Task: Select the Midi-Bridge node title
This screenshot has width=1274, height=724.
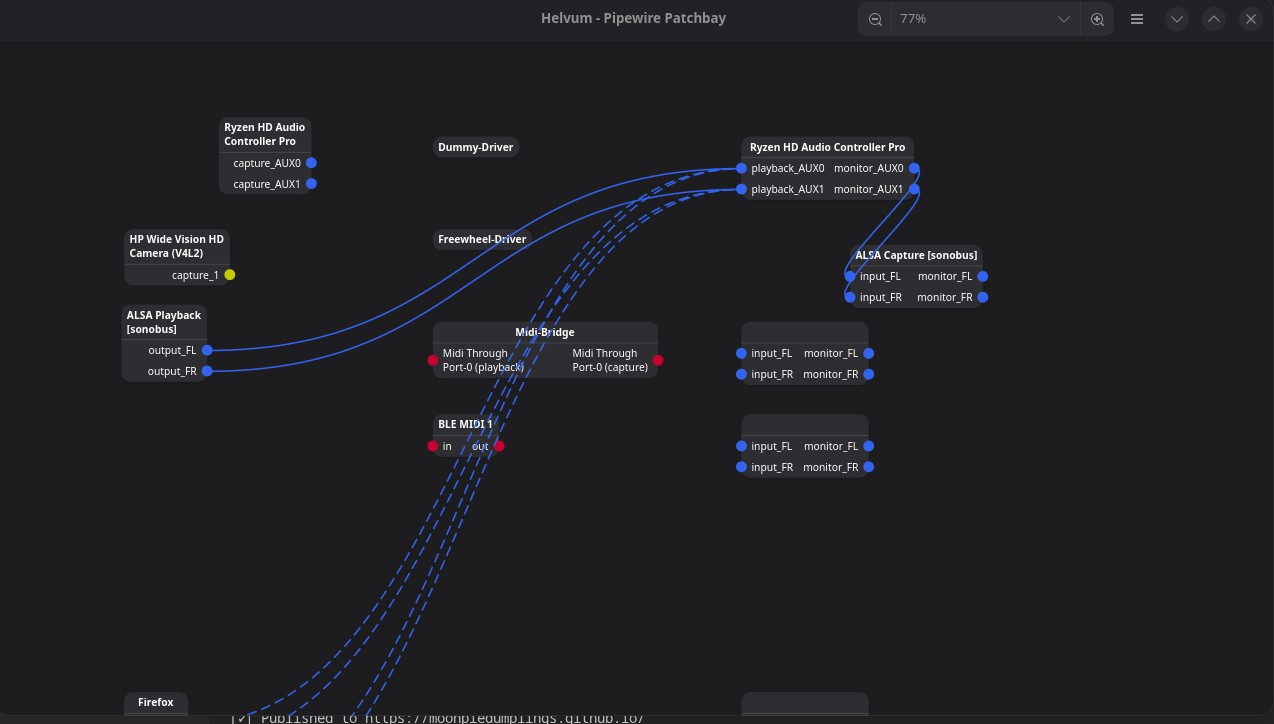Action: point(544,332)
